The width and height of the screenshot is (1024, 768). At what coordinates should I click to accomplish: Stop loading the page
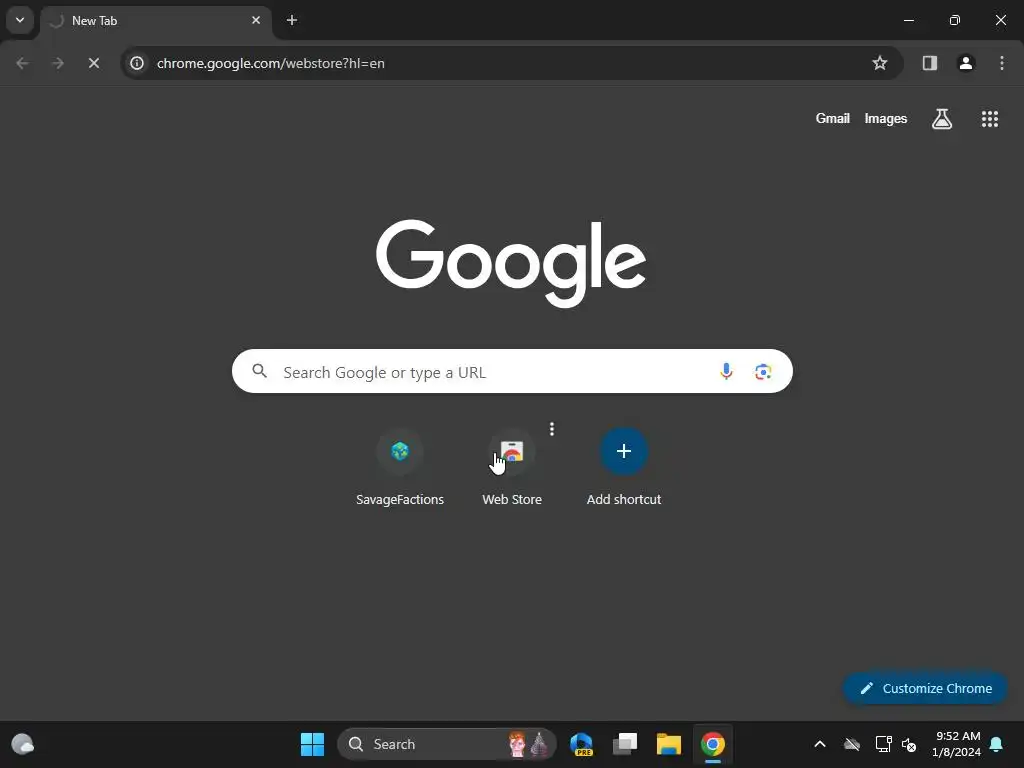coord(93,63)
